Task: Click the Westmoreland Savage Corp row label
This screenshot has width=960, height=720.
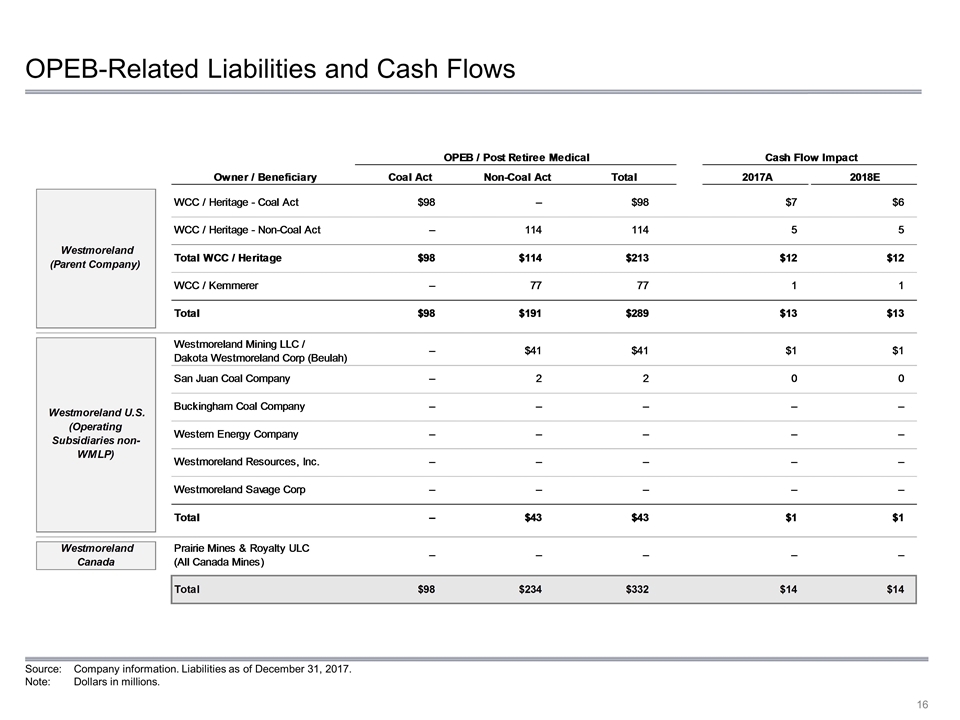Action: (239, 490)
